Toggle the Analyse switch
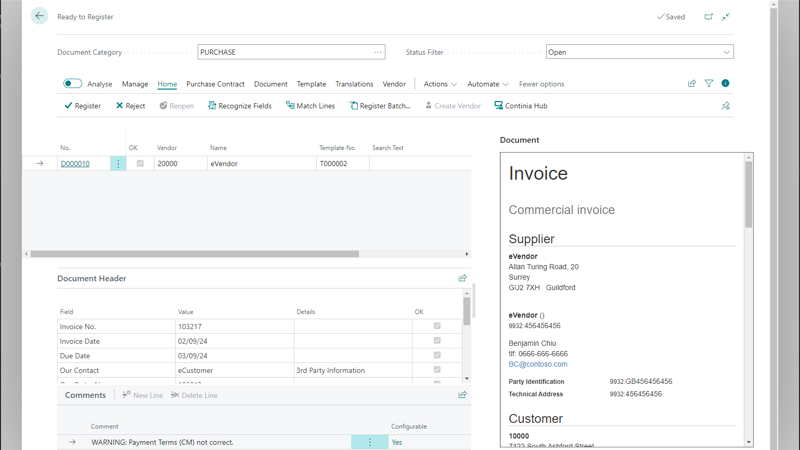The width and height of the screenshot is (800, 450). tap(73, 84)
